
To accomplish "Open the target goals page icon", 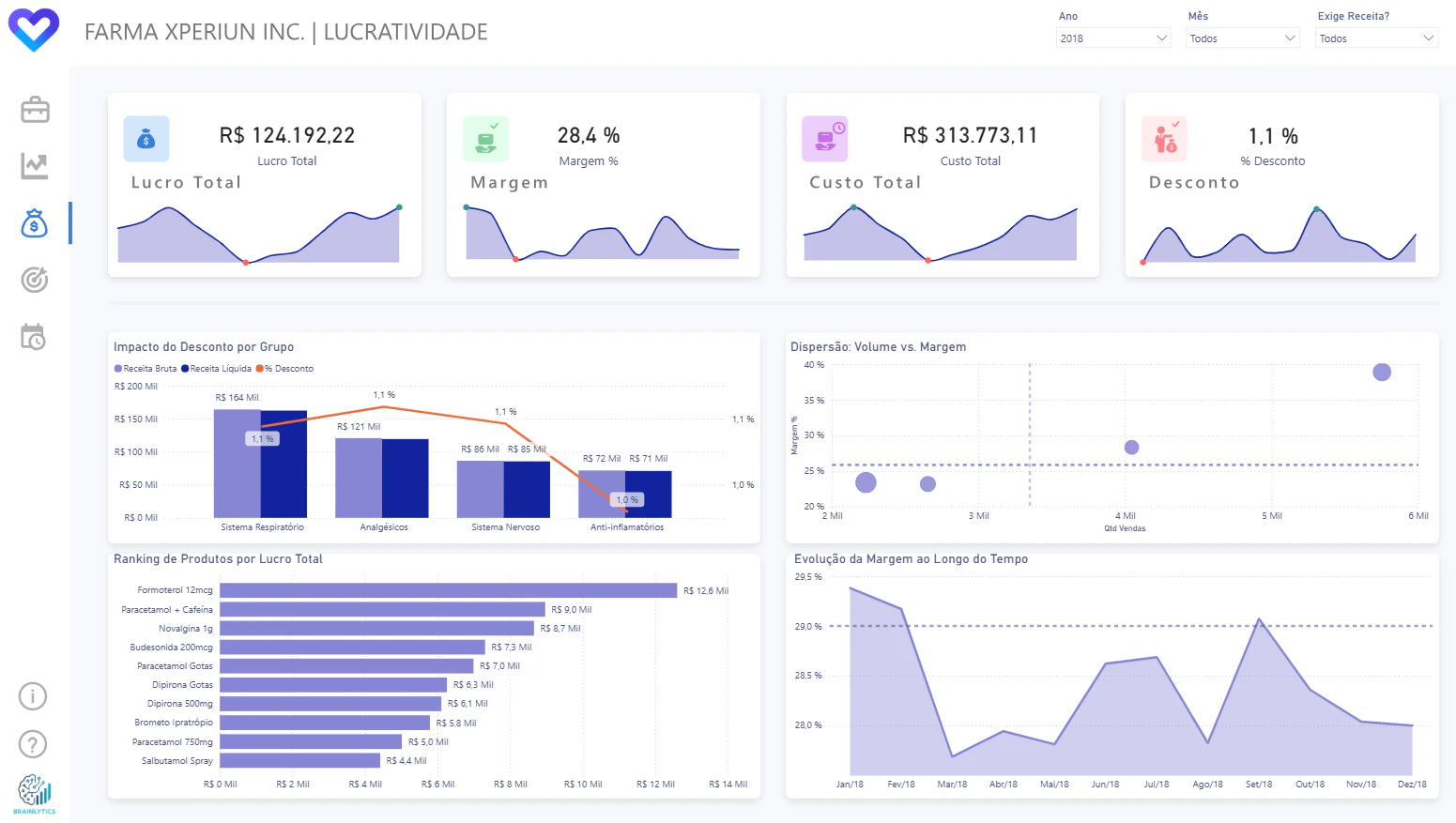I will point(35,280).
